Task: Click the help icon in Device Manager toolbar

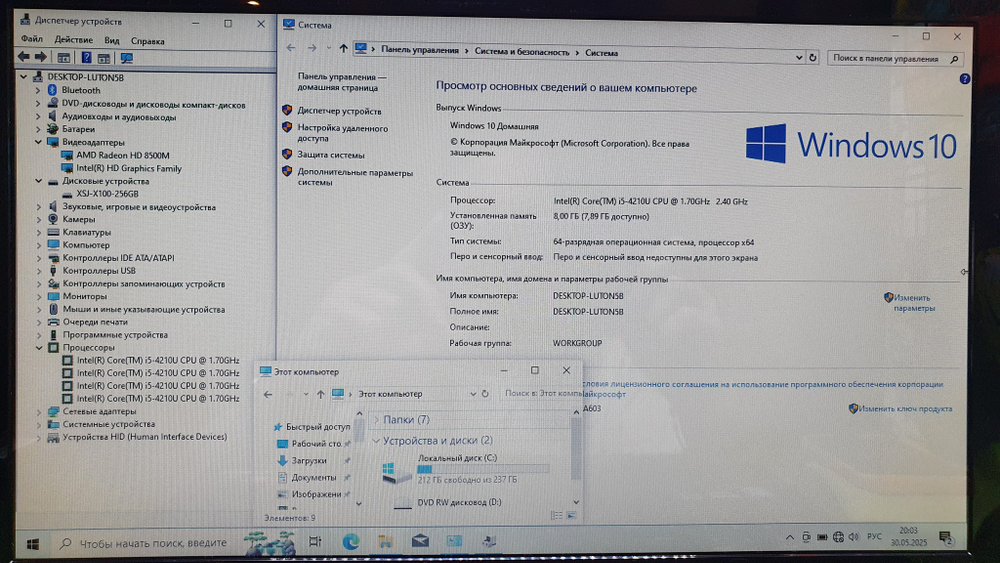Action: (86, 57)
